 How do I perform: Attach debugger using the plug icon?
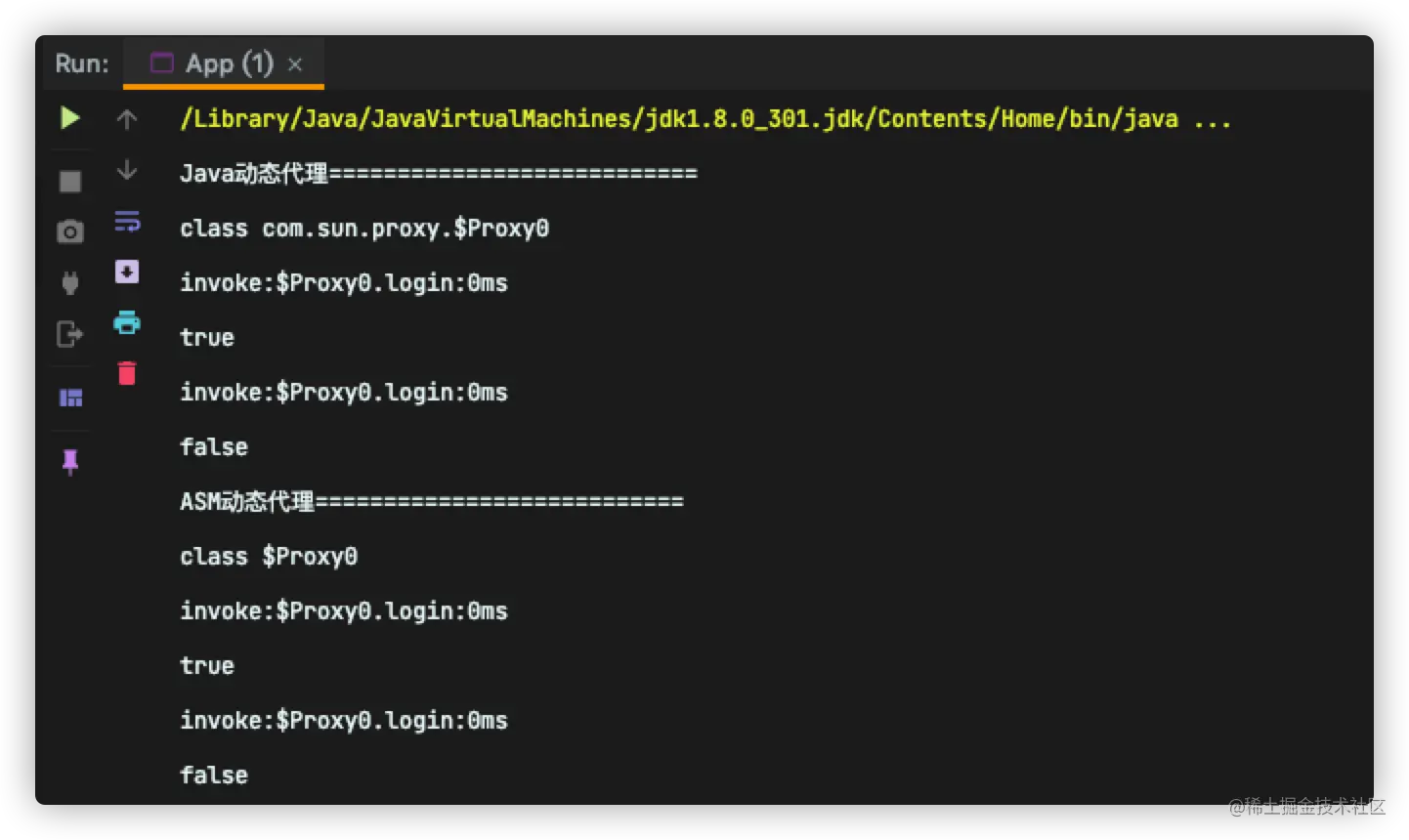[x=70, y=283]
